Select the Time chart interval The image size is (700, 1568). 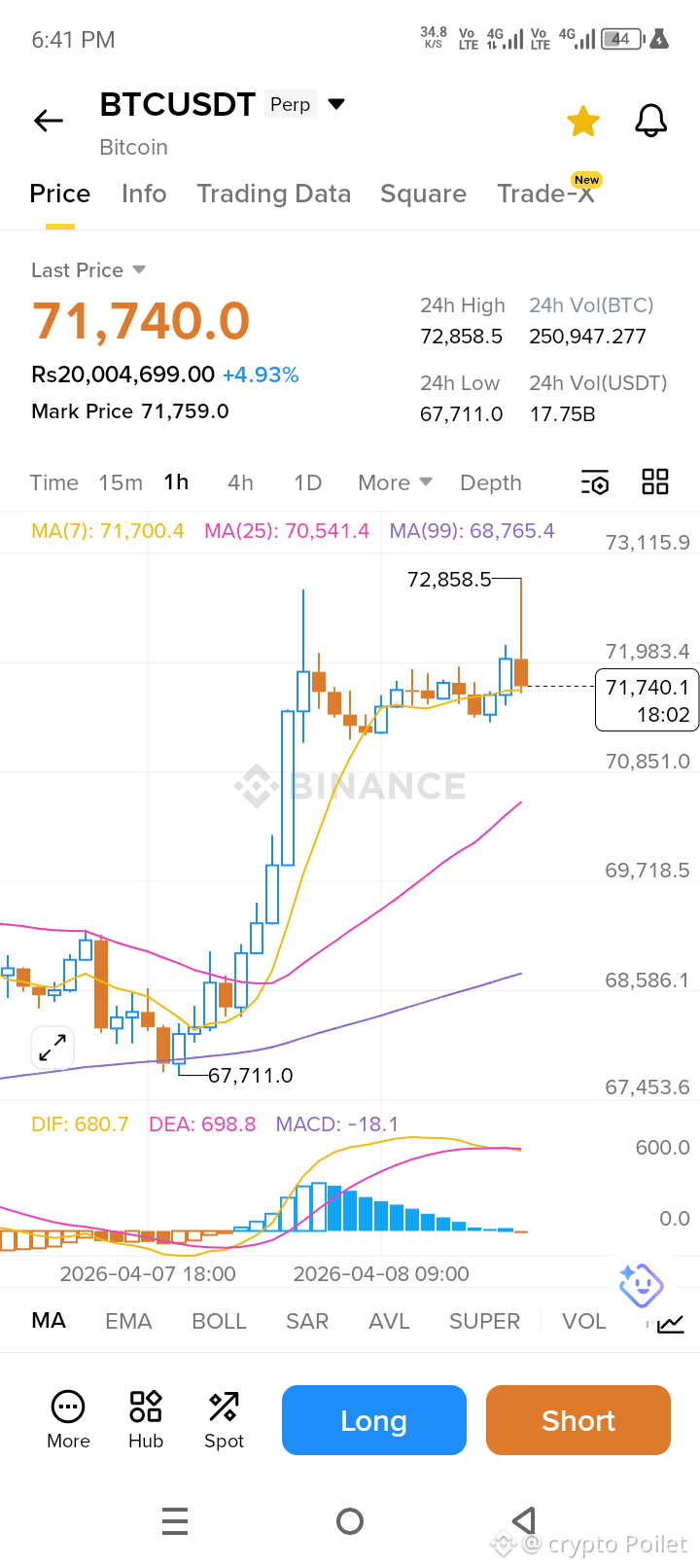coord(54,482)
